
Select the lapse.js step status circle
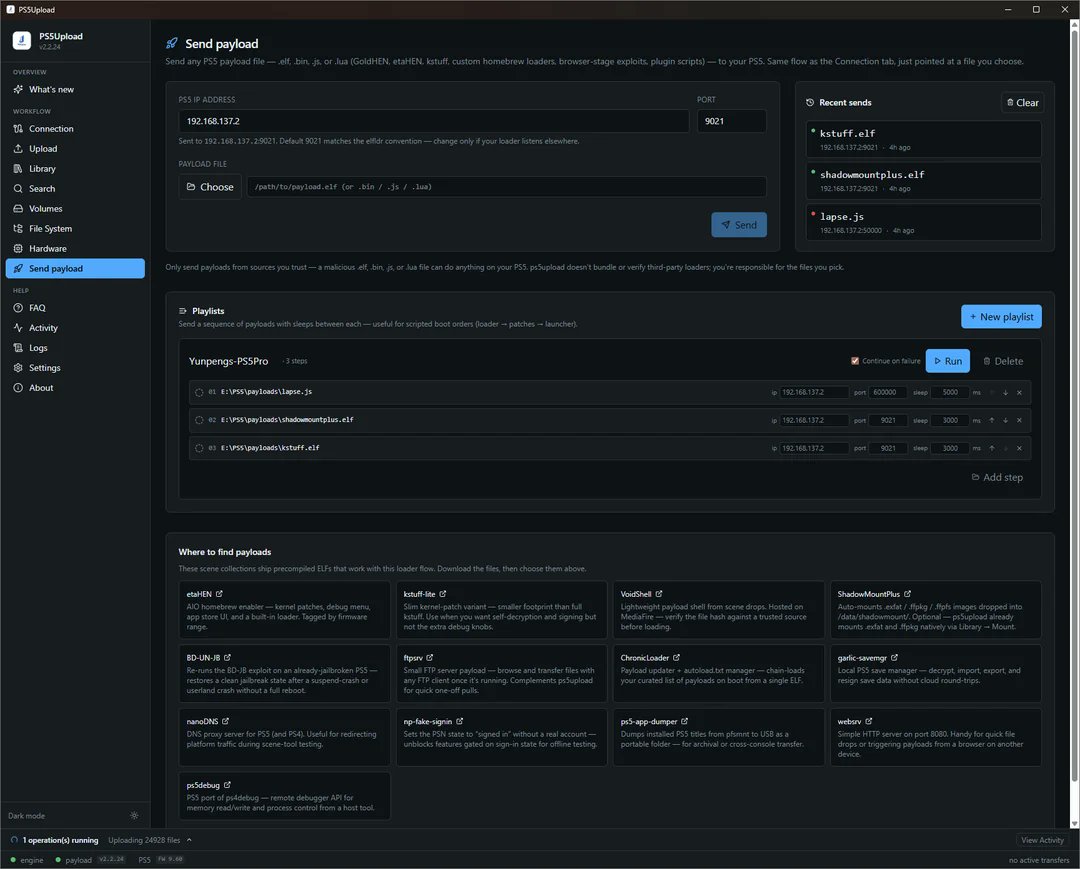[199, 392]
